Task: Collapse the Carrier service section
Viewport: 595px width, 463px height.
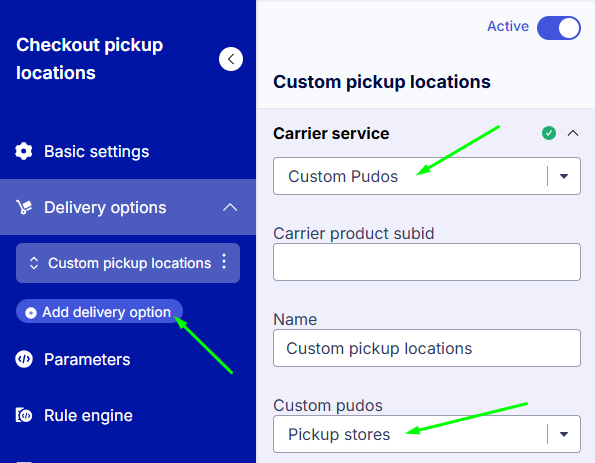Action: [x=573, y=133]
